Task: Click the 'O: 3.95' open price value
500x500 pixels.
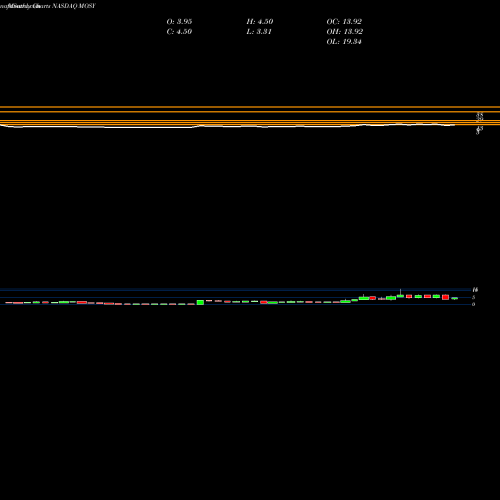Action: pos(179,22)
